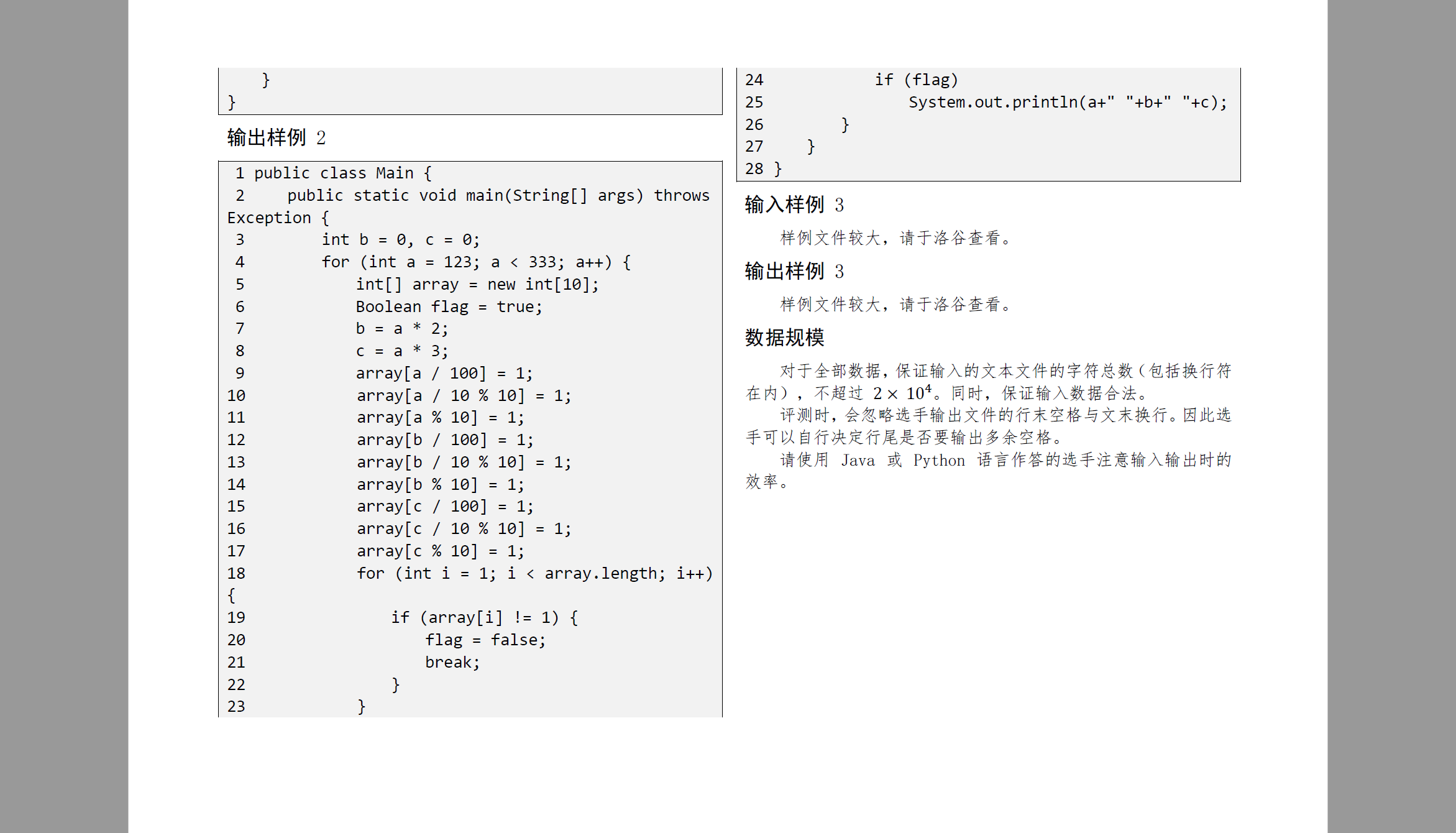The width and height of the screenshot is (1456, 833).
Task: Click code line 'public class Main {'
Action: click(x=342, y=173)
